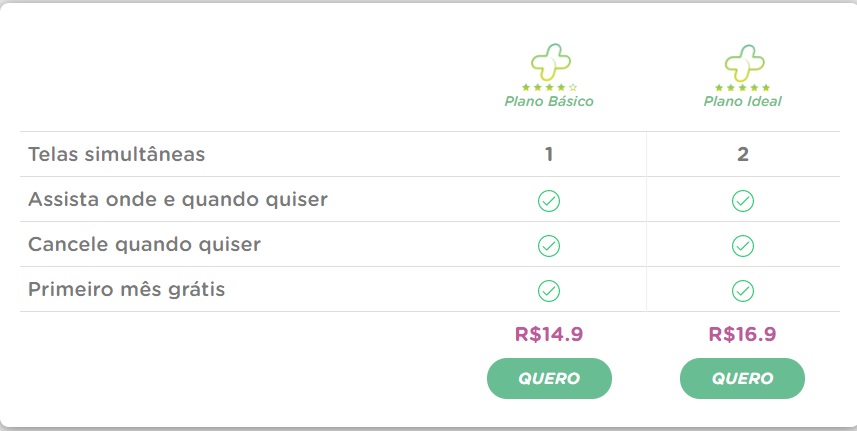Click the 'Primeiro mês grátis' row label
The width and height of the screenshot is (857, 431).
pos(127,290)
